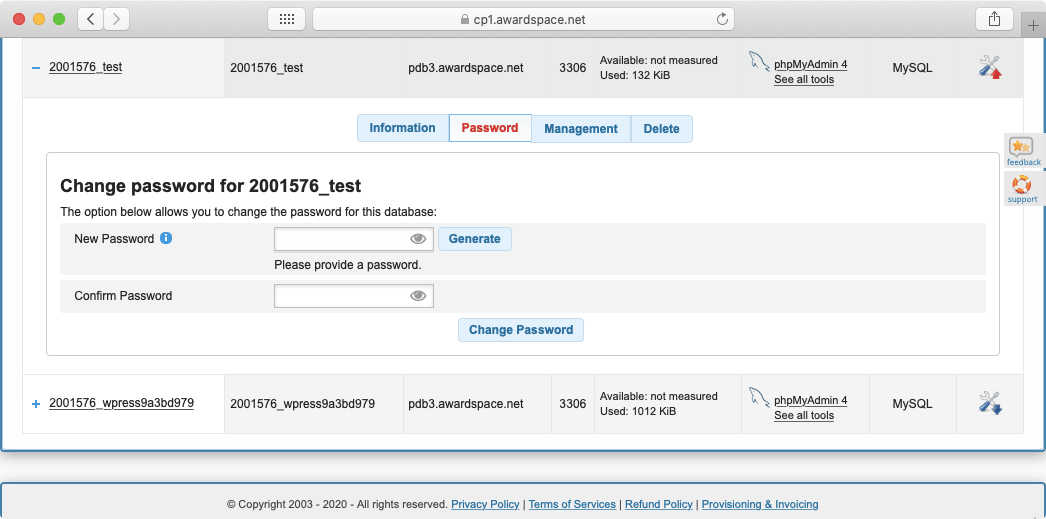
Task: Open the support lifebuoy icon
Action: 1022,185
